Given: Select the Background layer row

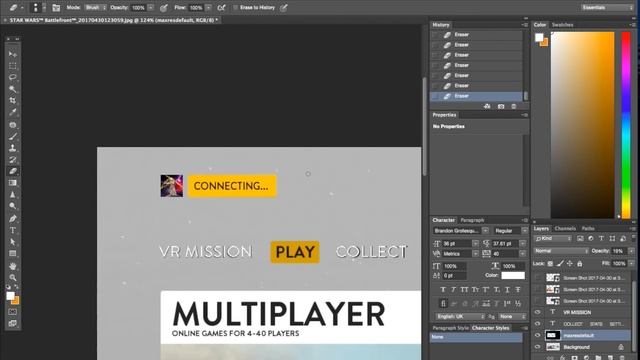Looking at the screenshot, I should click(582, 347).
